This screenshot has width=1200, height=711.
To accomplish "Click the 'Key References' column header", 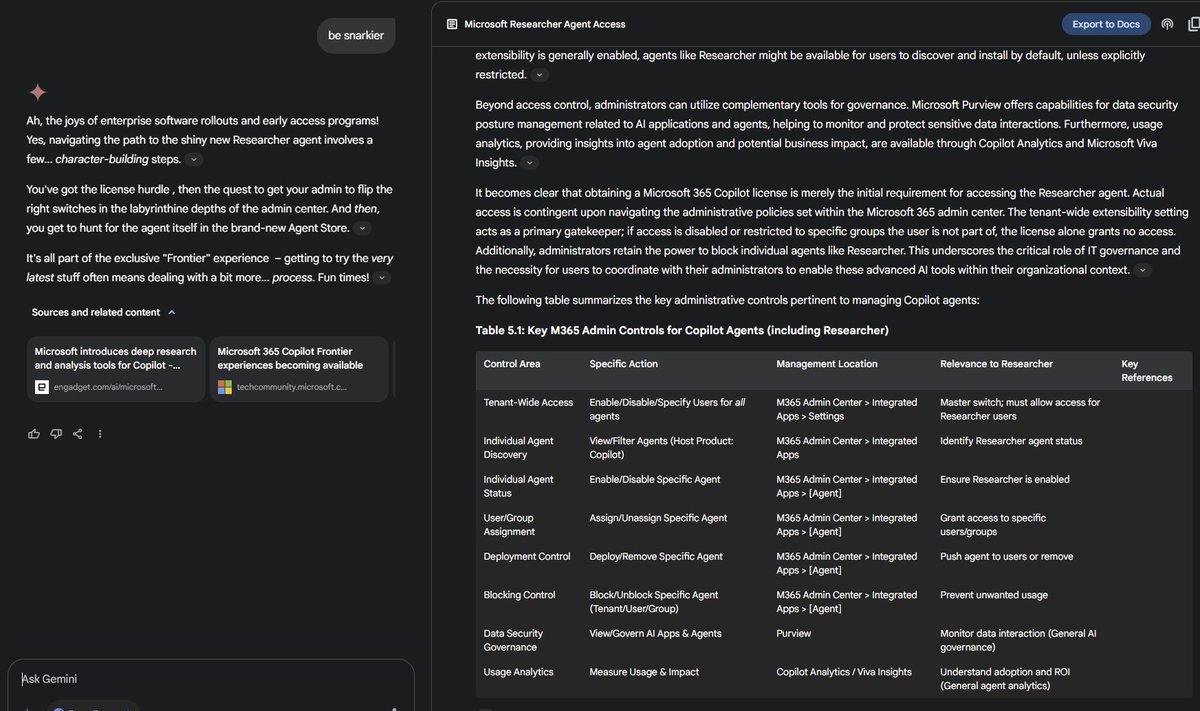I will (x=1147, y=371).
